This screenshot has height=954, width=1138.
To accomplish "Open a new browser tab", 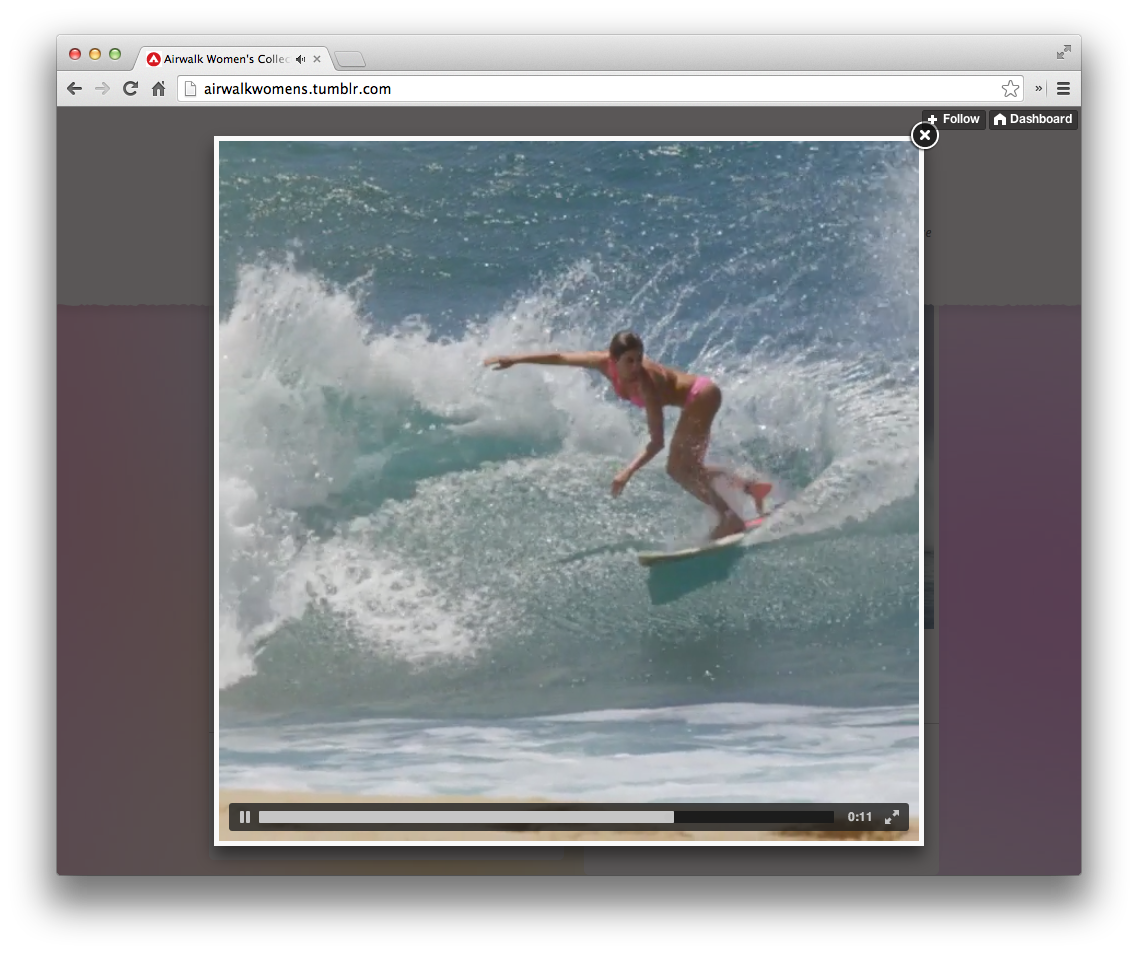I will click(x=350, y=59).
